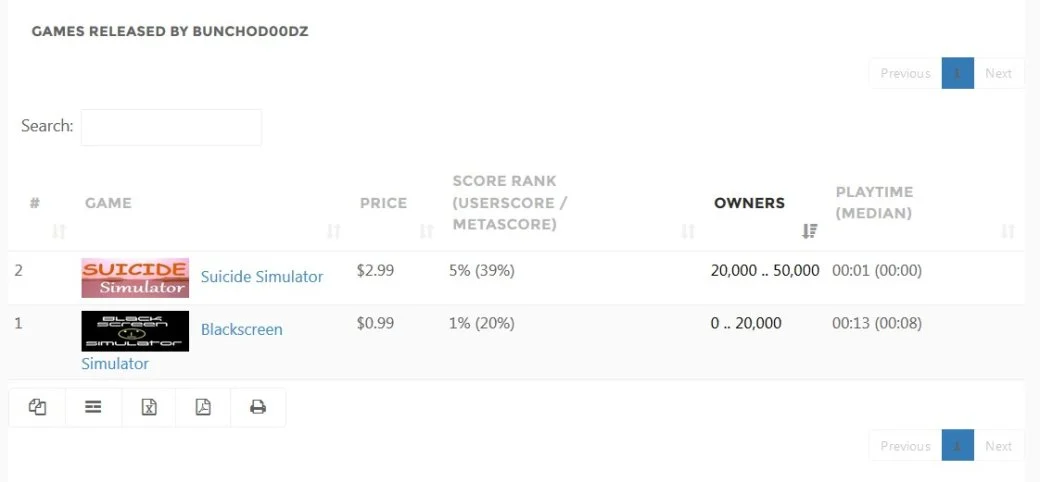Export table to Excel file icon
1040x482 pixels.
tap(149, 407)
